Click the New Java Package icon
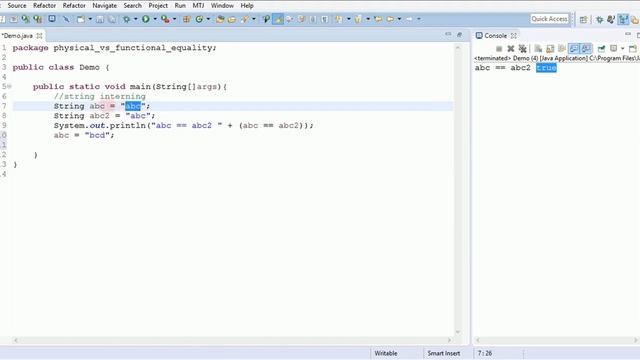Screen dimensions: 640x360 point(187,19)
